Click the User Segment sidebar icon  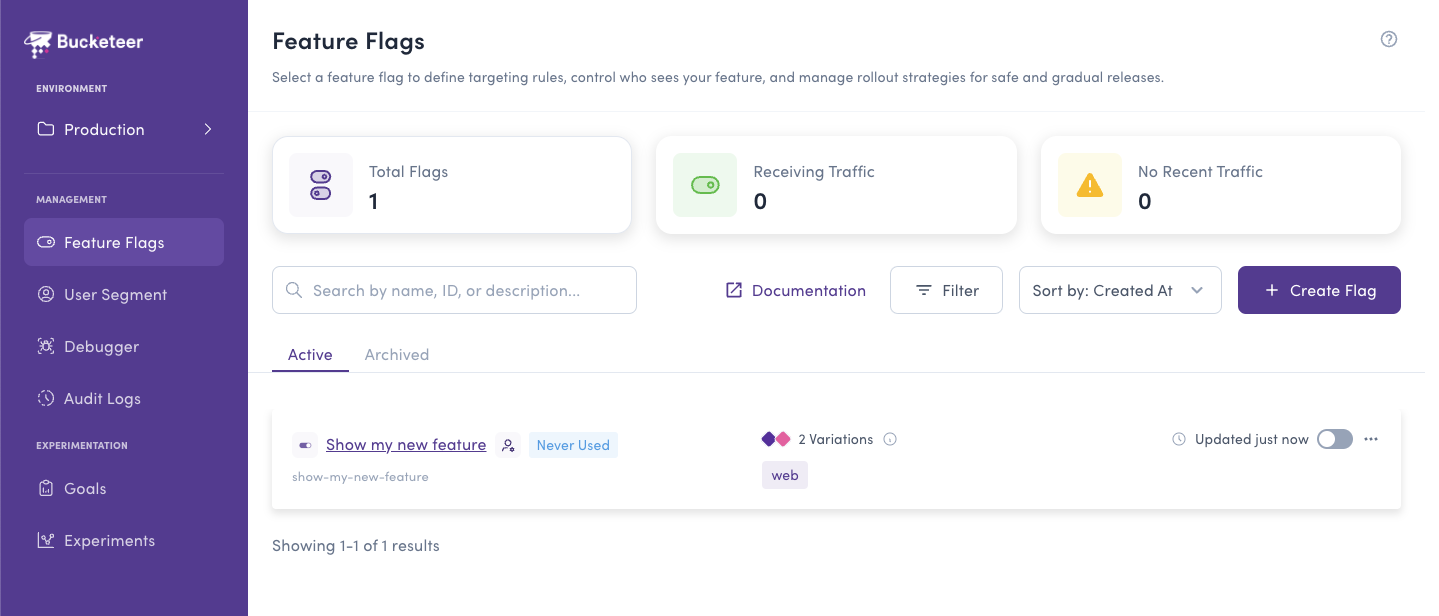pos(45,294)
